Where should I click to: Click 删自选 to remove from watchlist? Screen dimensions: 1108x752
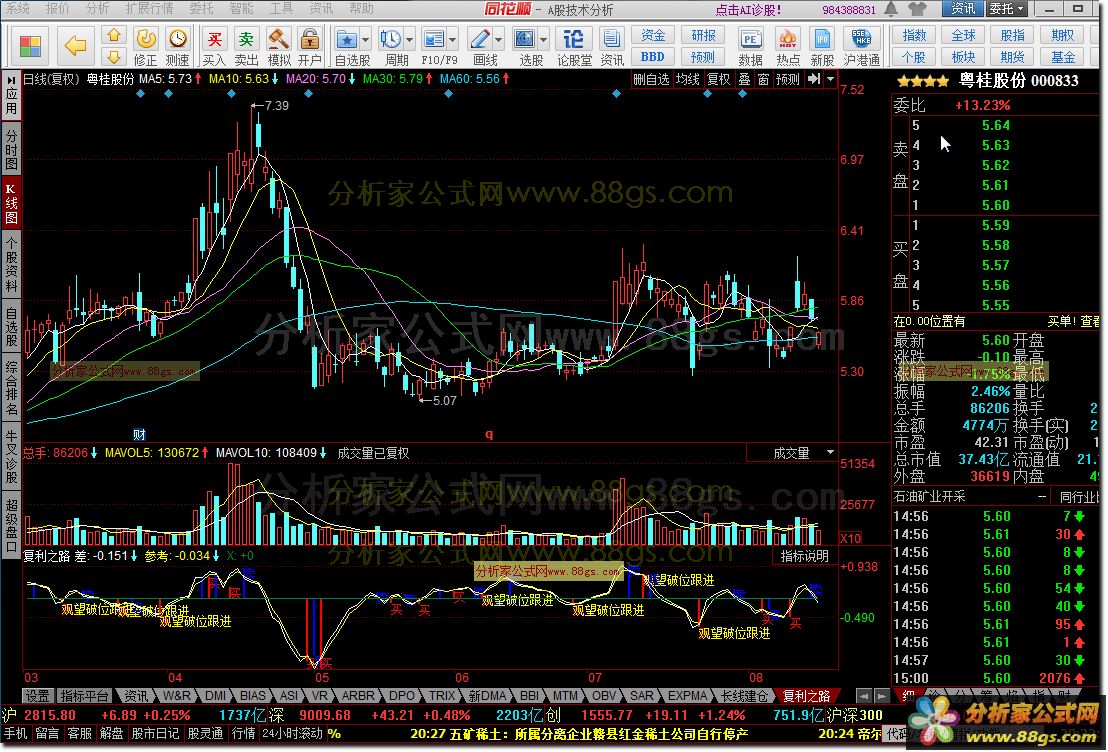[652, 79]
